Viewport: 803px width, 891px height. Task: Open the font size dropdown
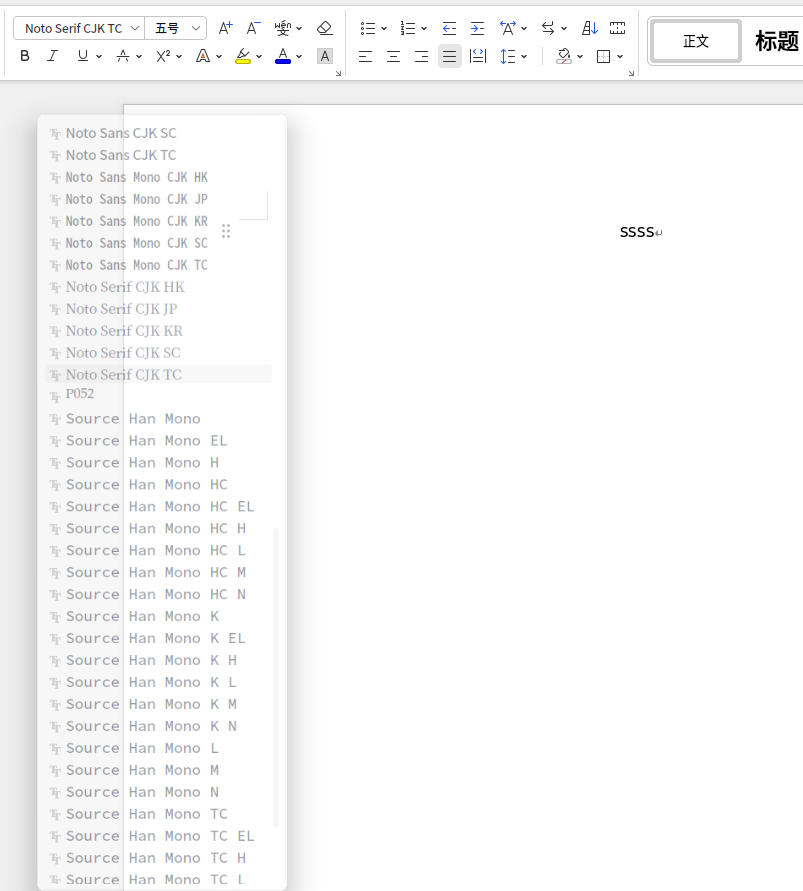[195, 28]
